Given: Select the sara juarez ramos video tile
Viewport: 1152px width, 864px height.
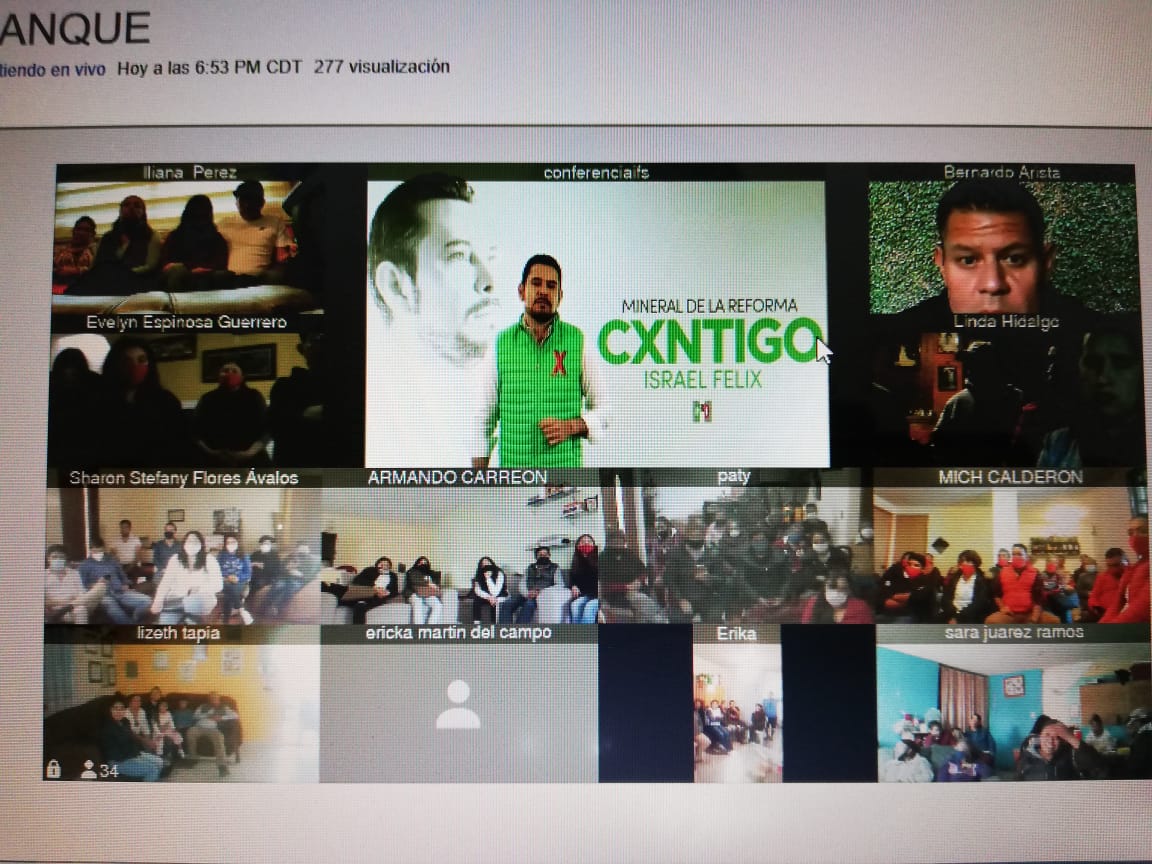Looking at the screenshot, I should (x=1014, y=703).
